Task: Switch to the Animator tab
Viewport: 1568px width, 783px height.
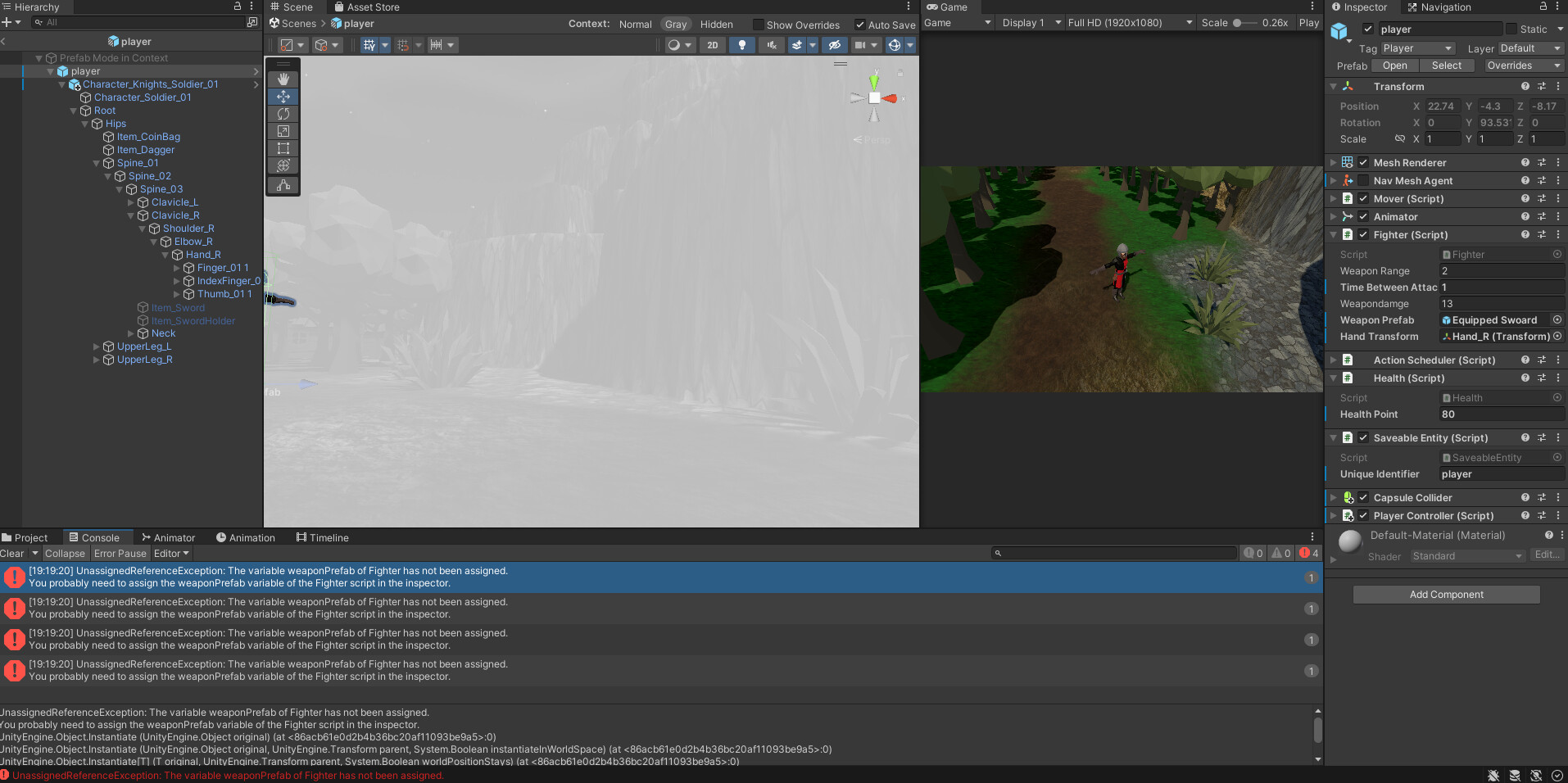Action: pos(169,538)
